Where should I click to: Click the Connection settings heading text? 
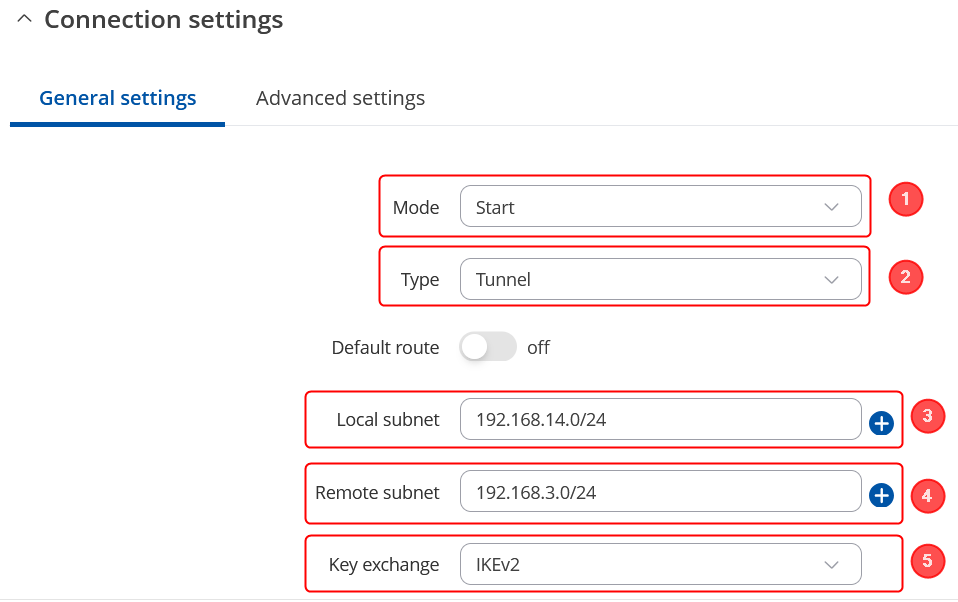click(x=163, y=19)
